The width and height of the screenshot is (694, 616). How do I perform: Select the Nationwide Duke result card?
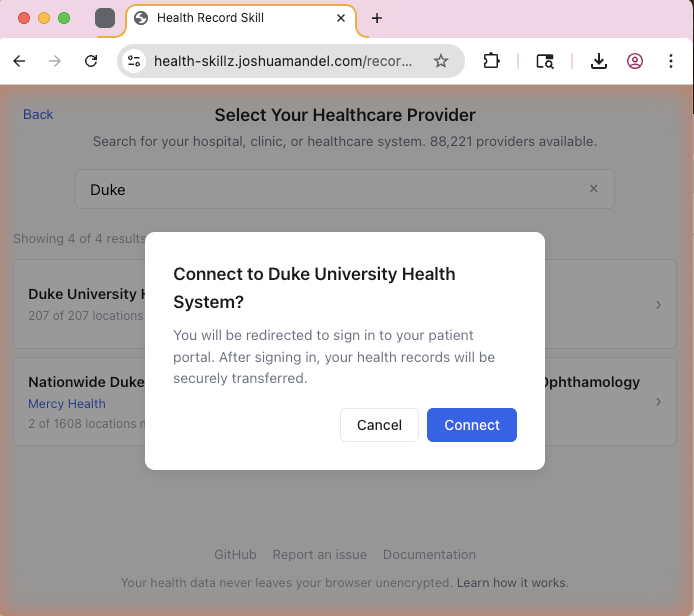(x=79, y=401)
